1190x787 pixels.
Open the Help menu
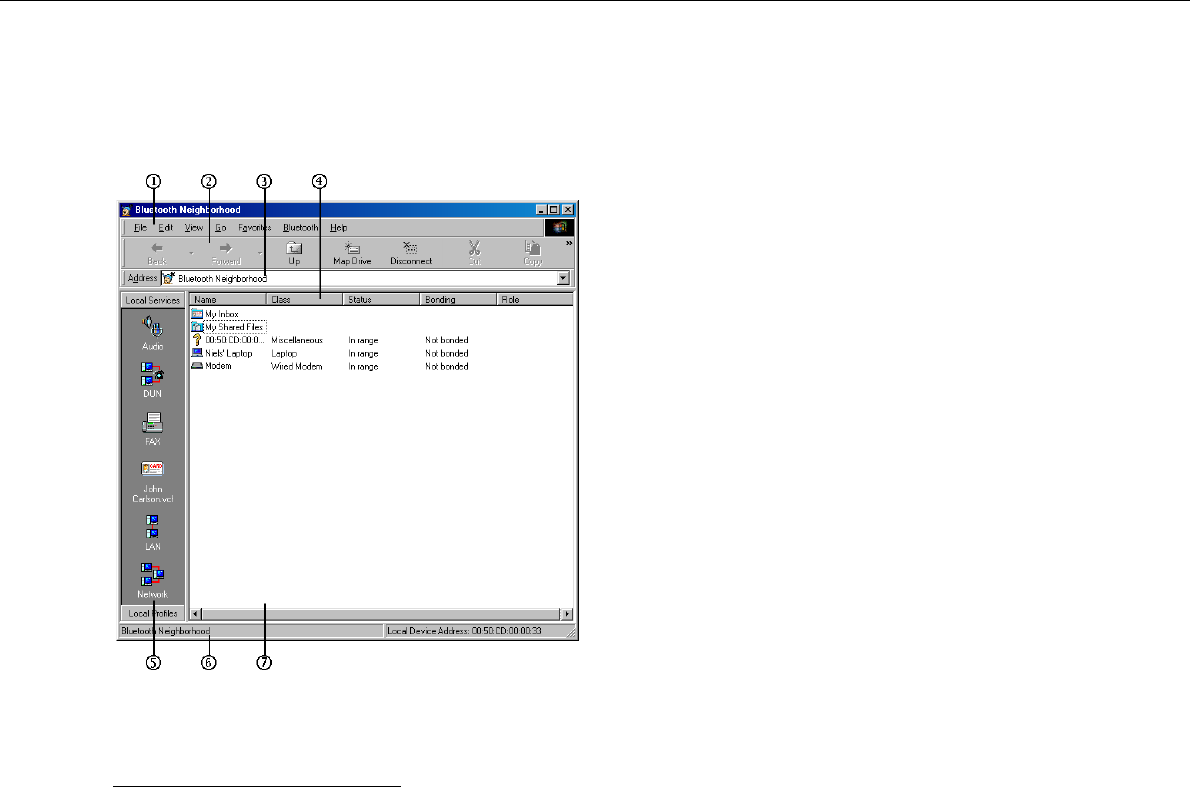(338, 228)
